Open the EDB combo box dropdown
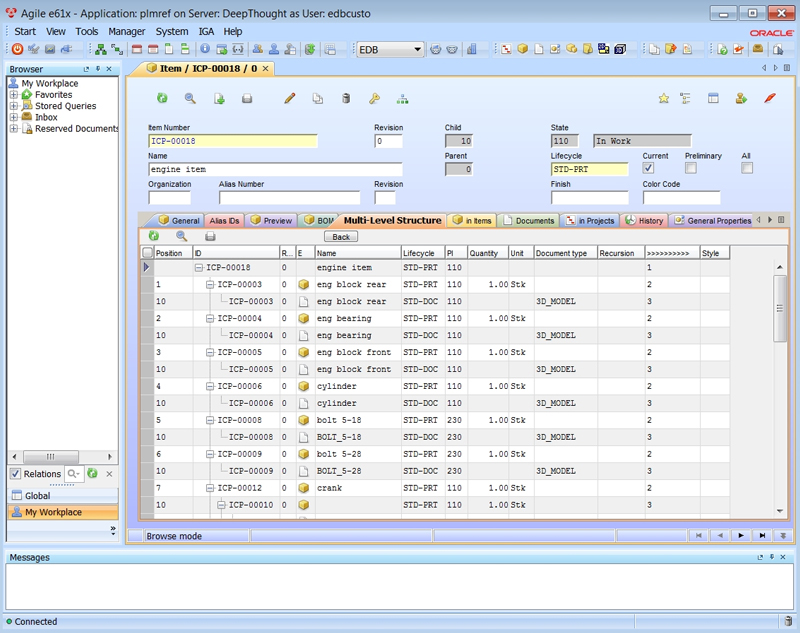This screenshot has height=633, width=800. [417, 49]
